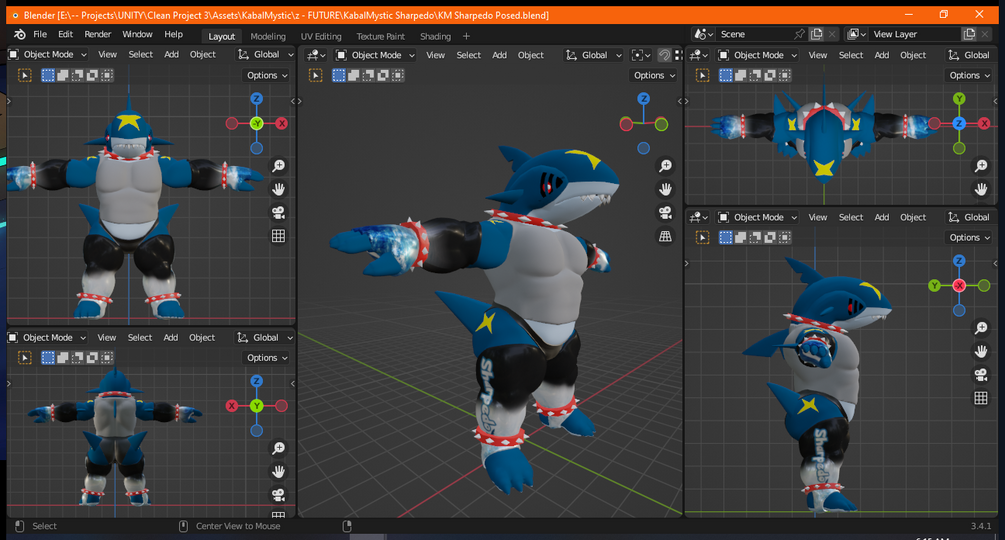Select Box tool icon in side-view viewport
Screen dimensions: 1005x540
tap(702, 238)
